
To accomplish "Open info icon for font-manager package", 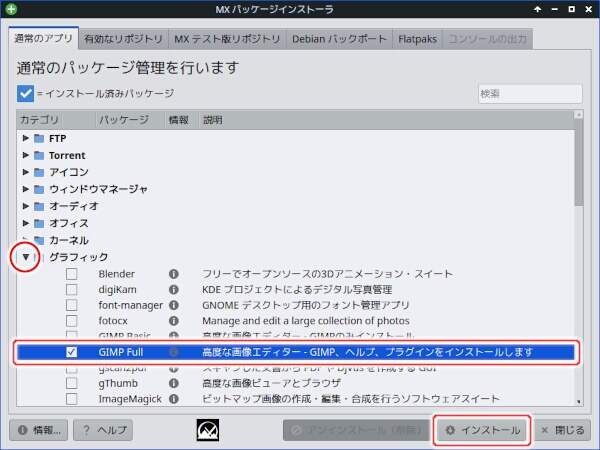I will click(x=173, y=305).
